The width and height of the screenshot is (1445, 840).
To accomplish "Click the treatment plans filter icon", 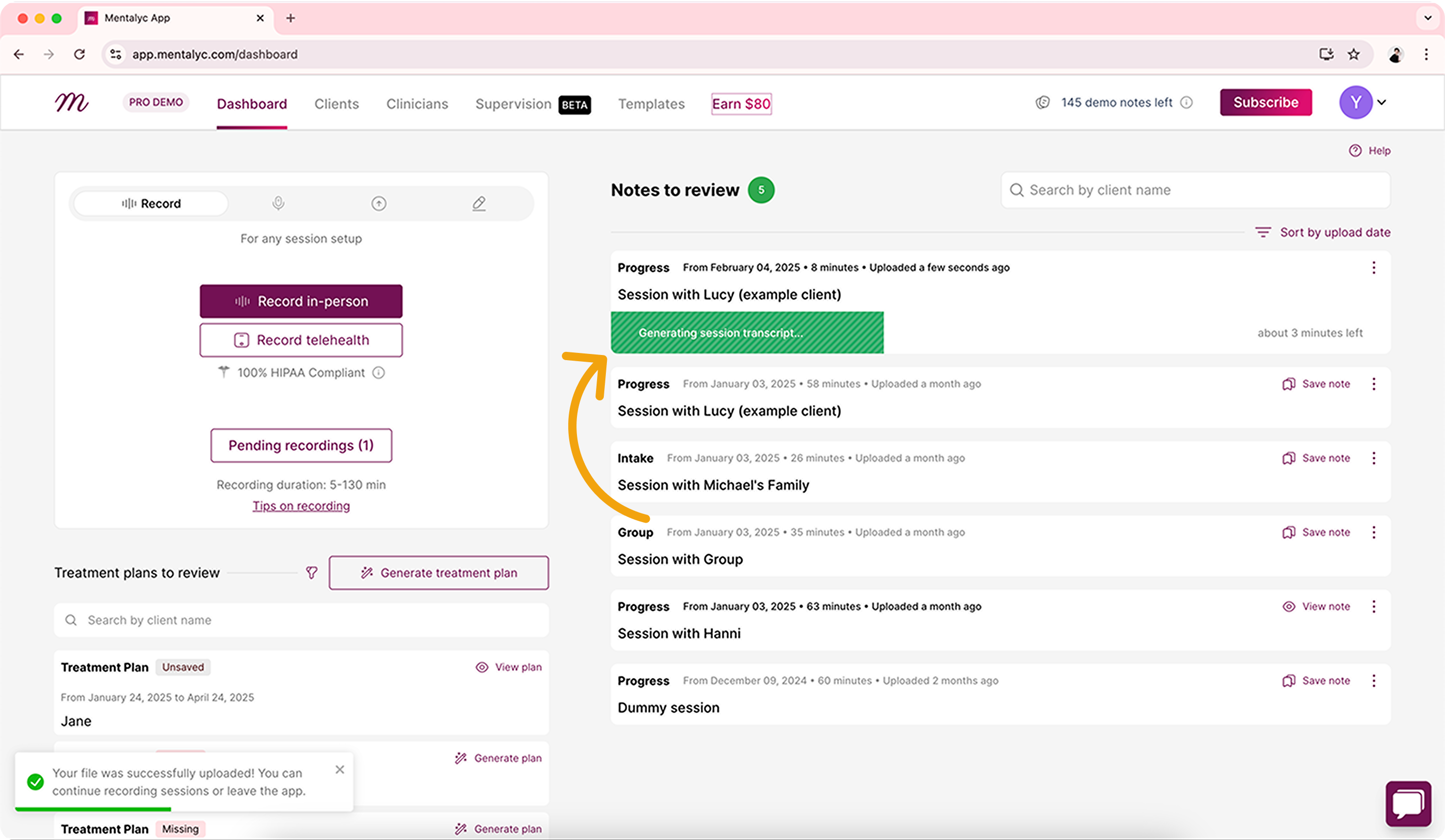I will pos(311,573).
